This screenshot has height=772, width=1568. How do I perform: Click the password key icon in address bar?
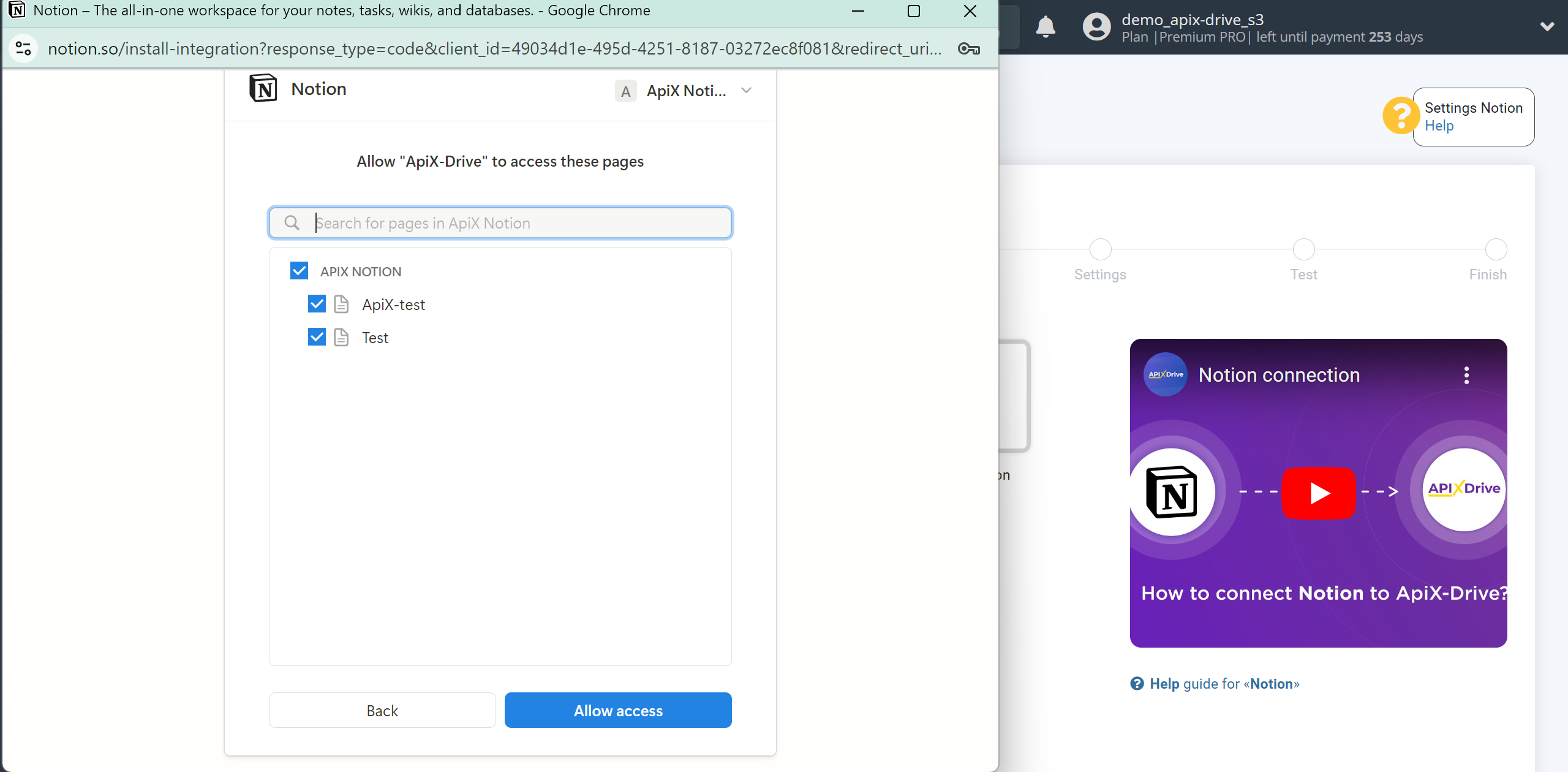click(x=968, y=48)
